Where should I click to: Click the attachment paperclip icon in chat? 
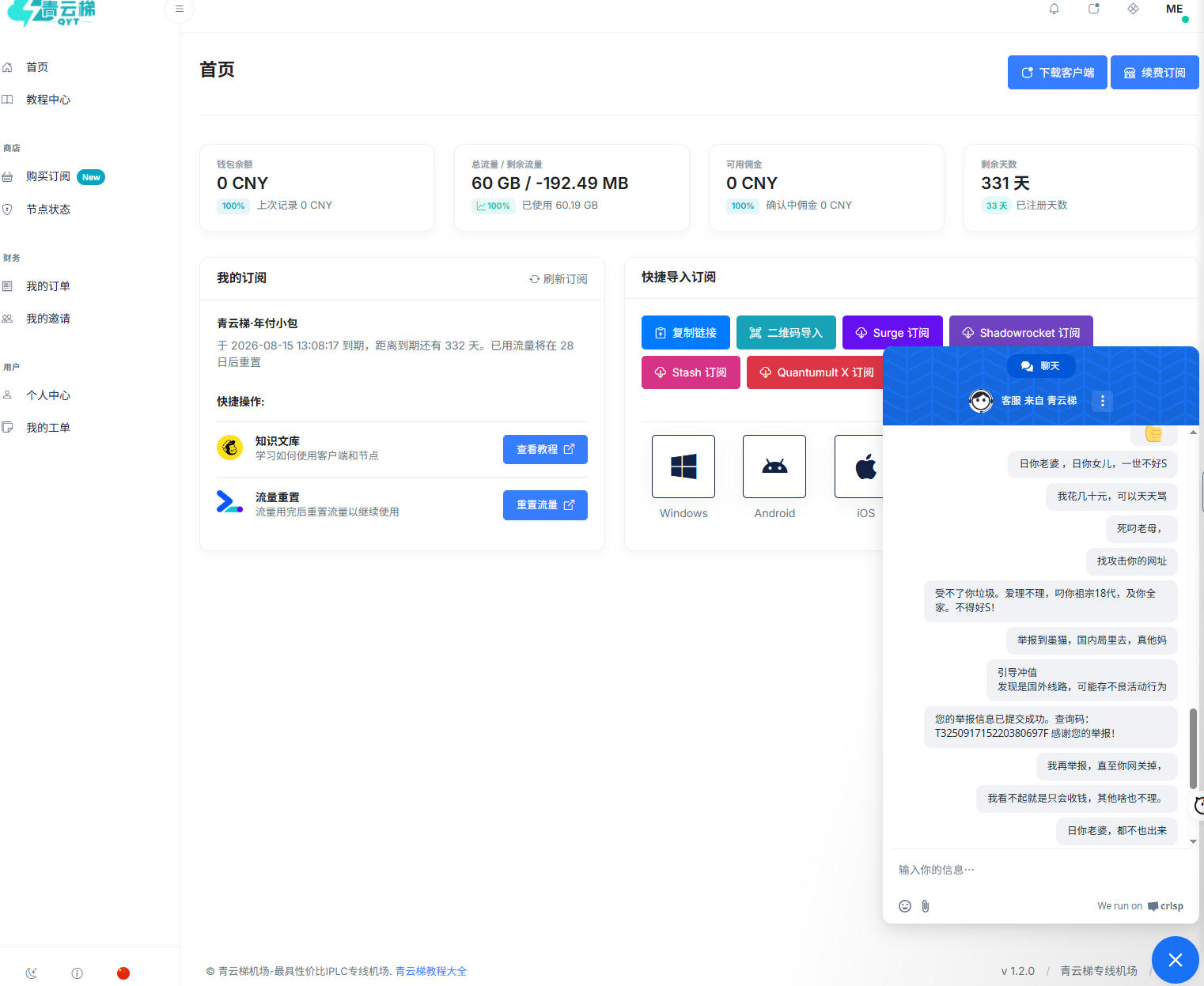tap(926, 906)
